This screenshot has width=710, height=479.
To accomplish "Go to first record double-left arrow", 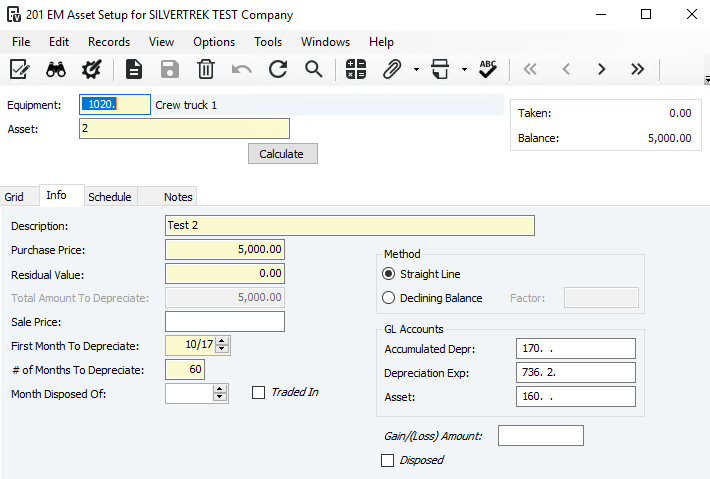I will point(530,69).
